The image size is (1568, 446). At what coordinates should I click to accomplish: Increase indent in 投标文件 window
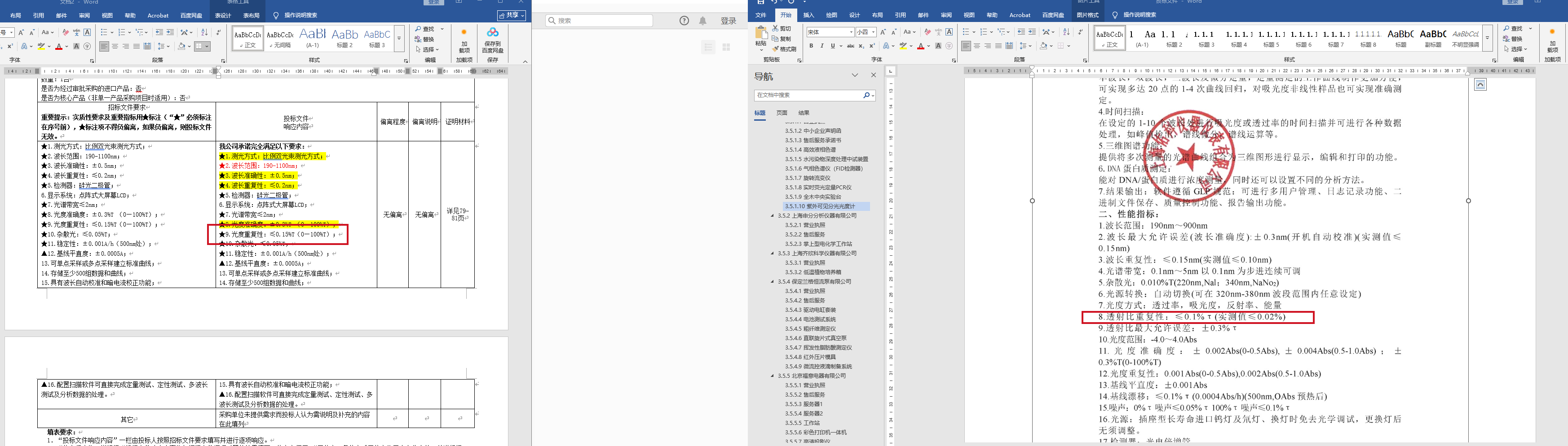tap(1032, 32)
